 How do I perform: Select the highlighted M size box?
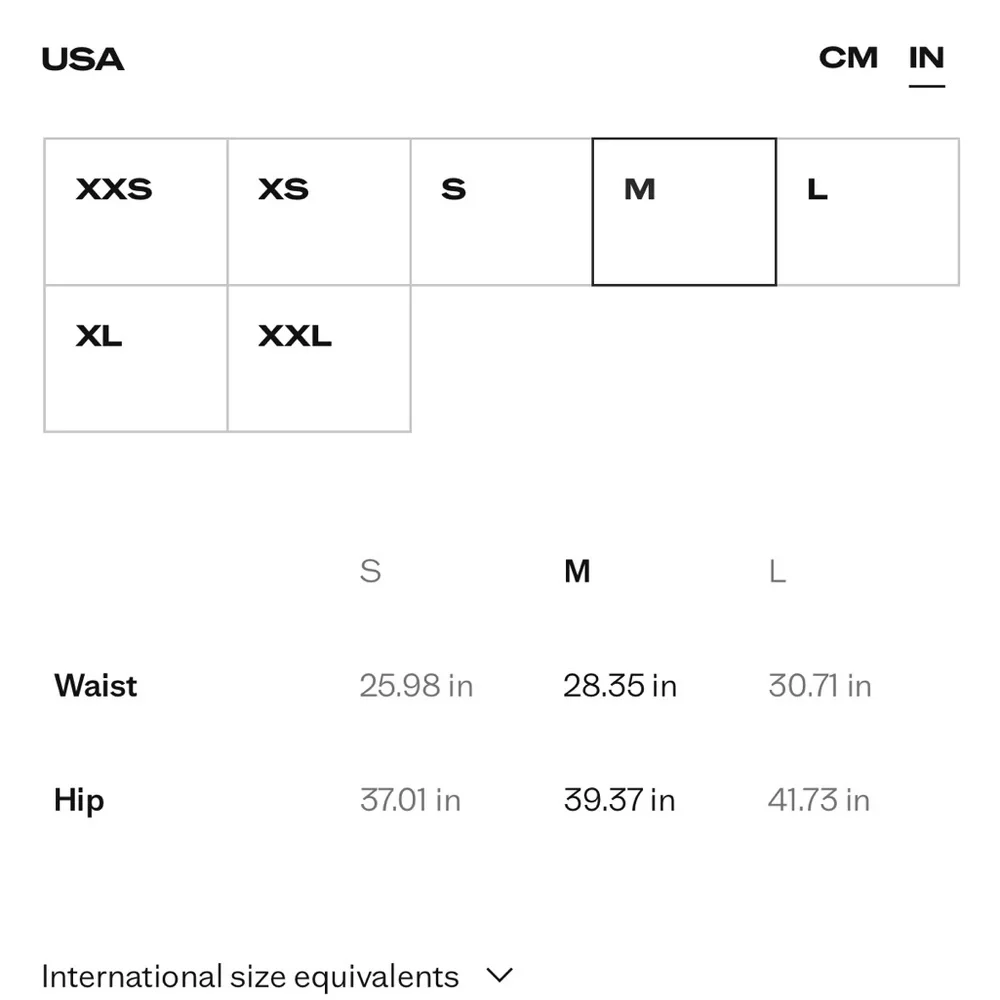coord(684,212)
